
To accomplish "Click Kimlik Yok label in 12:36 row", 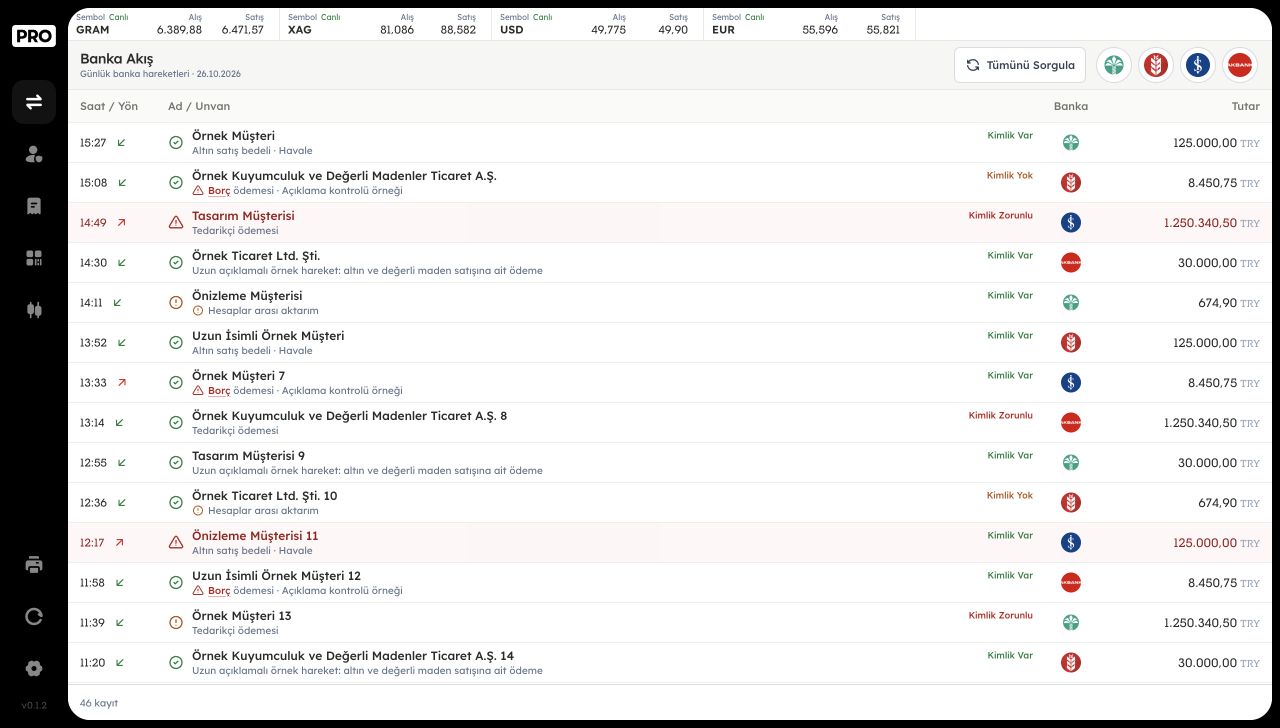I will tap(1010, 496).
